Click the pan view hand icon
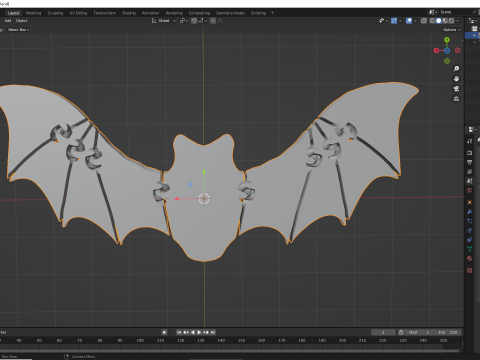This screenshot has width=480, height=360. pos(456,79)
